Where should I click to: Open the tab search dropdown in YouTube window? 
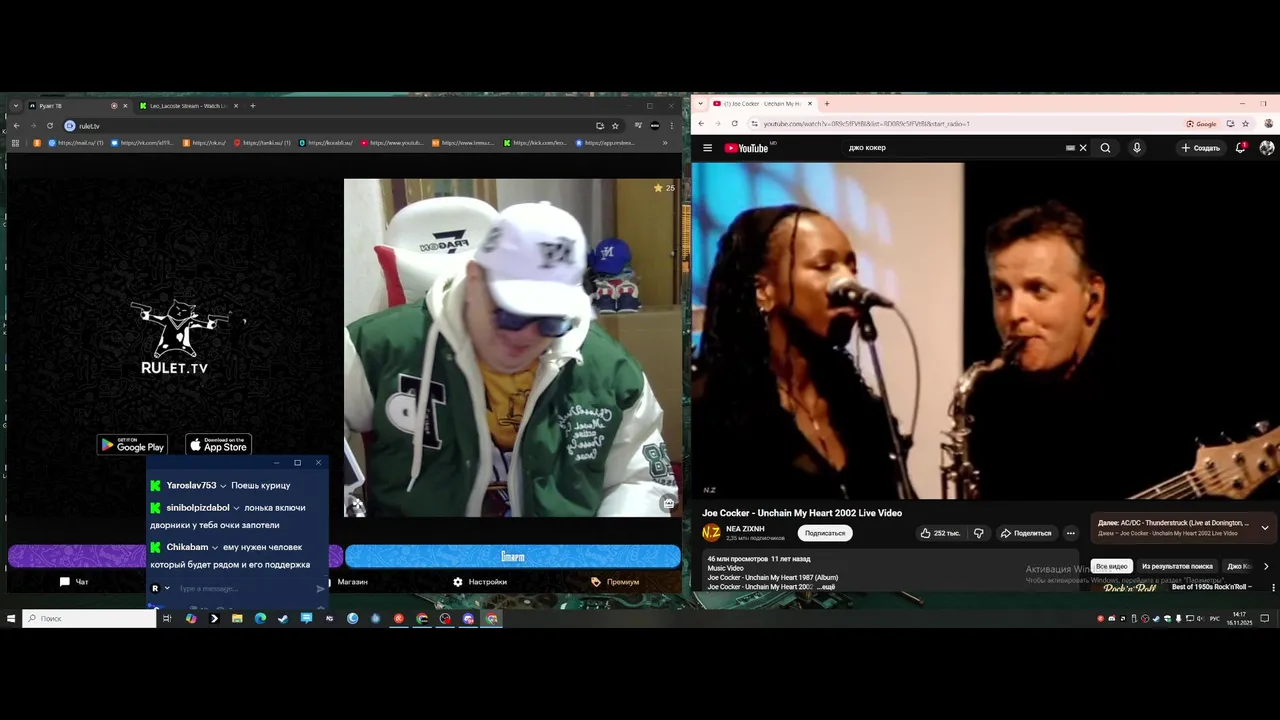(x=700, y=104)
